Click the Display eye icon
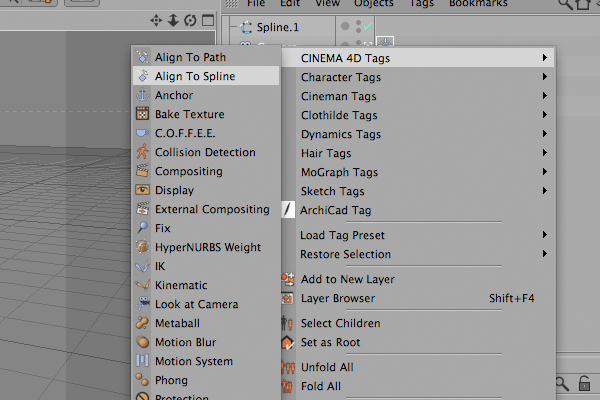 pos(142,189)
